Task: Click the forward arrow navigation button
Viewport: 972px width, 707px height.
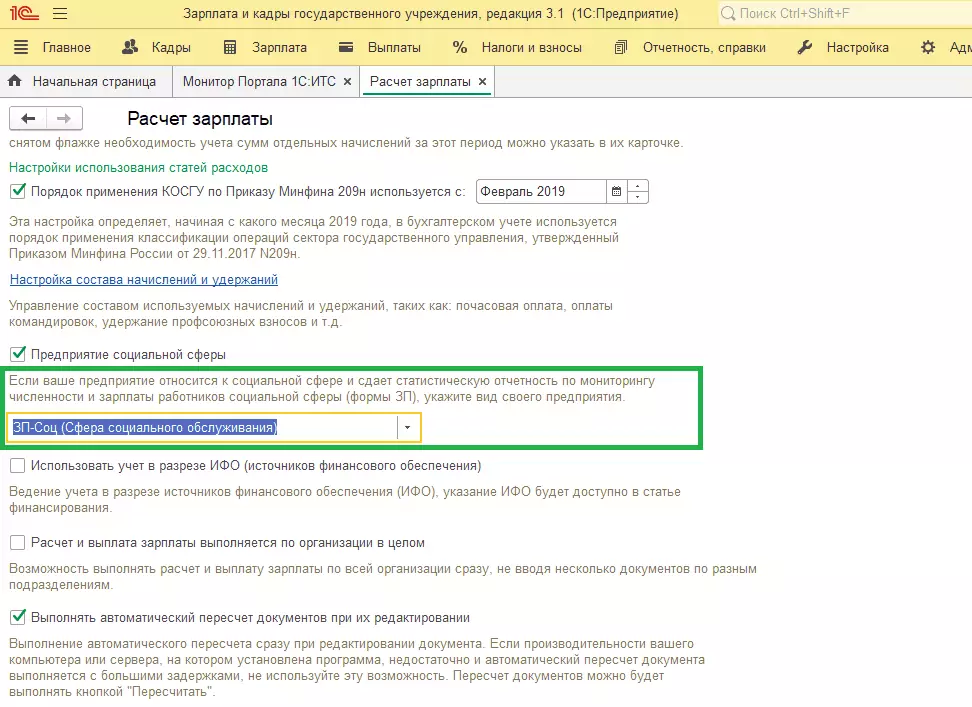Action: [63, 119]
